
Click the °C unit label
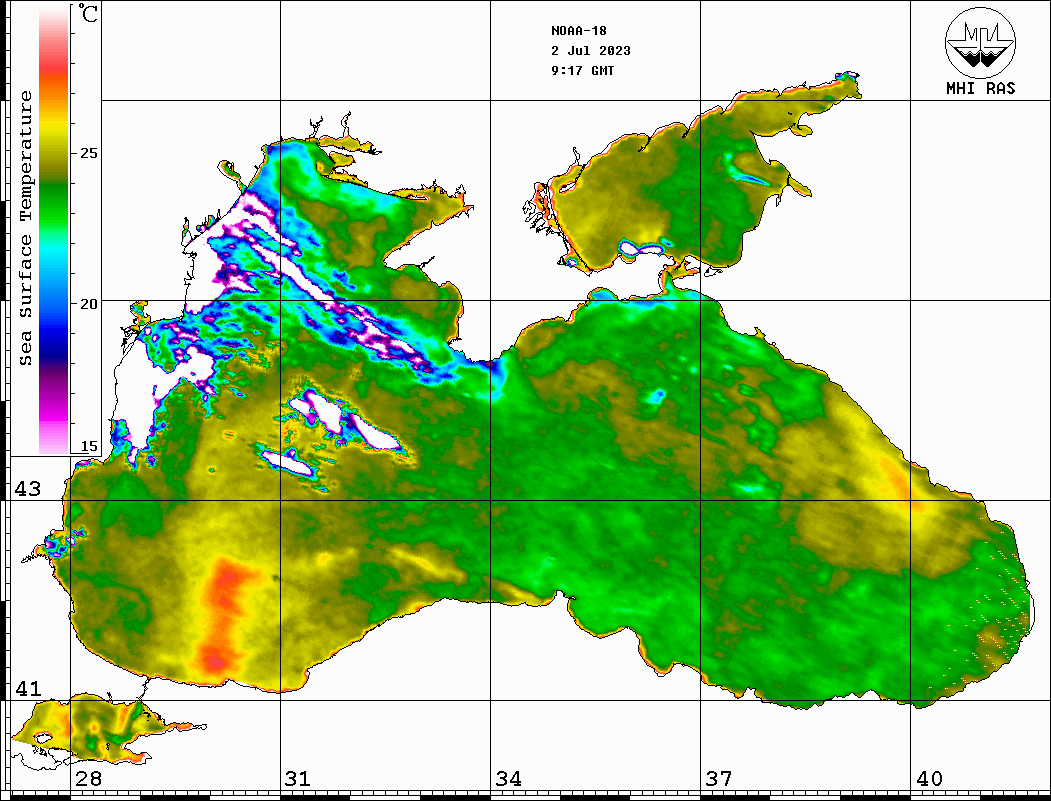click(x=88, y=13)
